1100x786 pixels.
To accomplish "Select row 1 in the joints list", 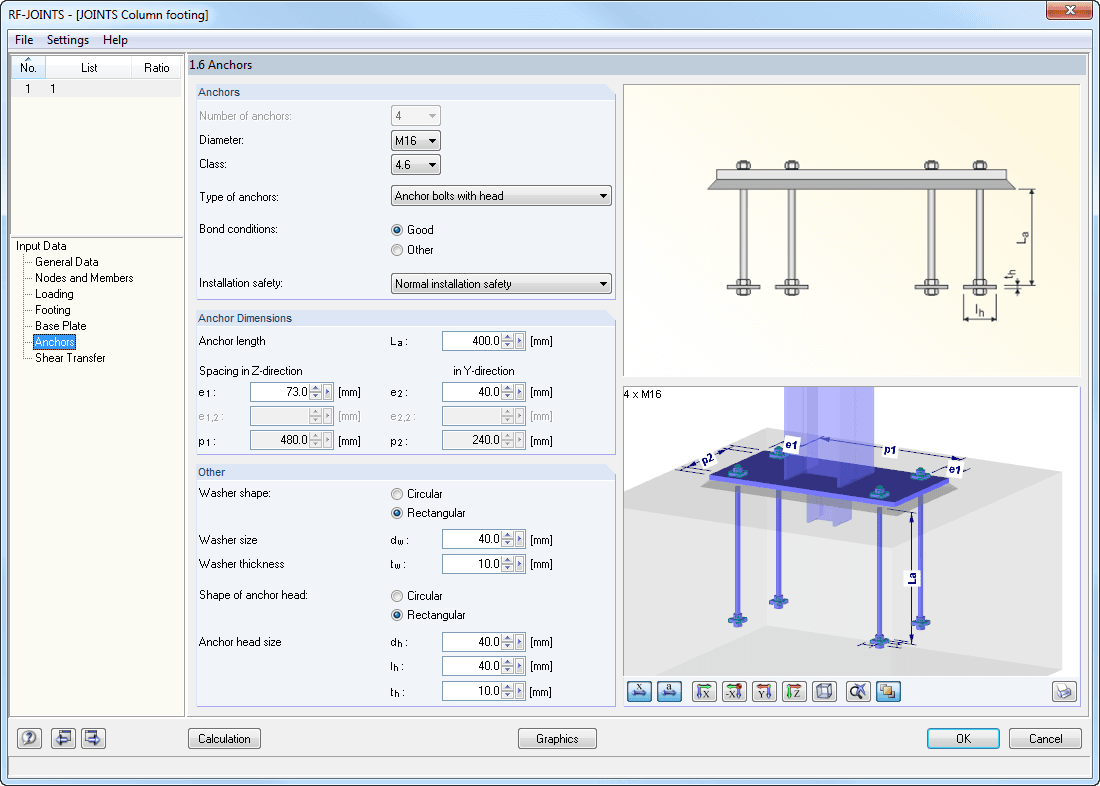I will tap(96, 88).
